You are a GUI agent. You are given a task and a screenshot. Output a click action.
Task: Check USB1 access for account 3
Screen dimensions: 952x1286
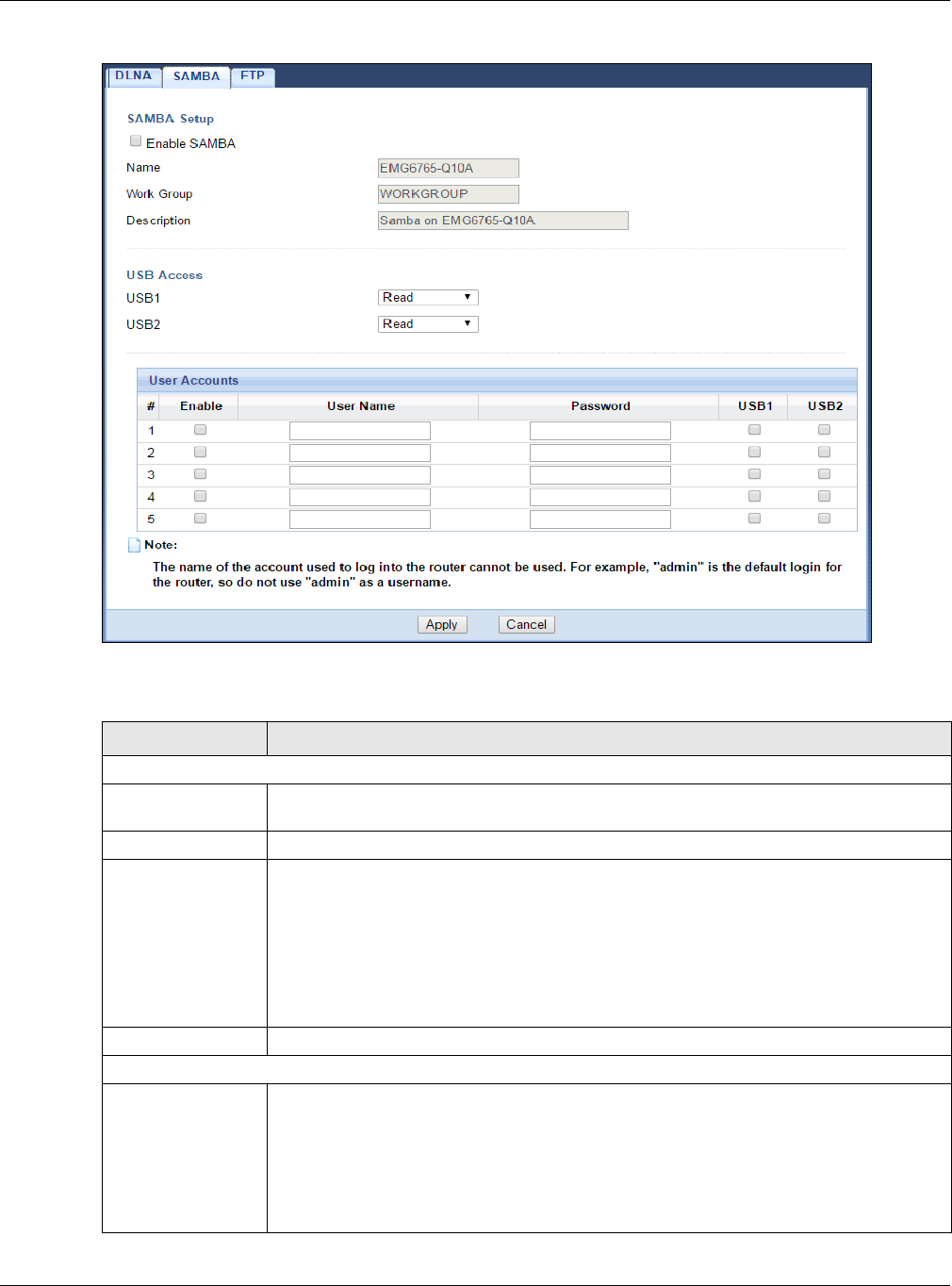point(754,474)
